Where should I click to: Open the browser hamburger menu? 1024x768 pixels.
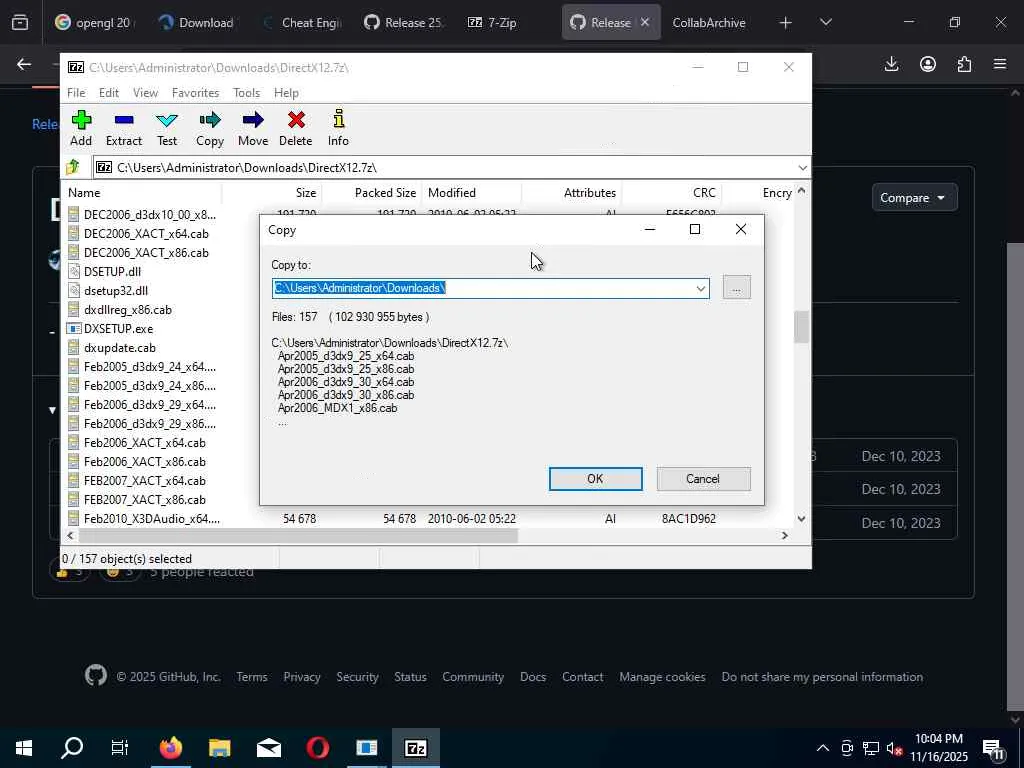coord(1000,64)
